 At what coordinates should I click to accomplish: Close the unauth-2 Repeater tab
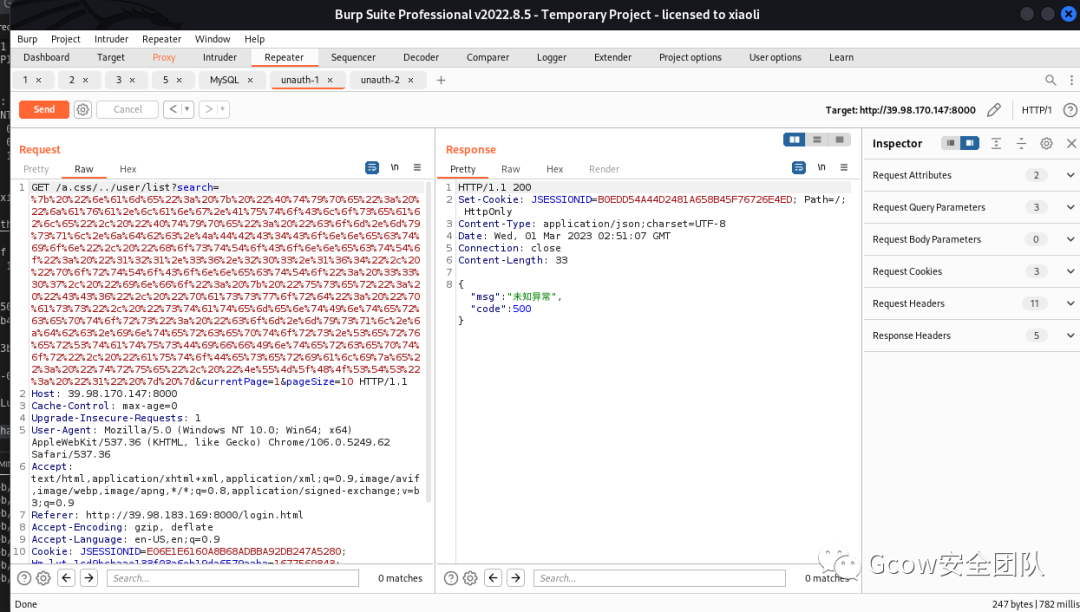(411, 81)
